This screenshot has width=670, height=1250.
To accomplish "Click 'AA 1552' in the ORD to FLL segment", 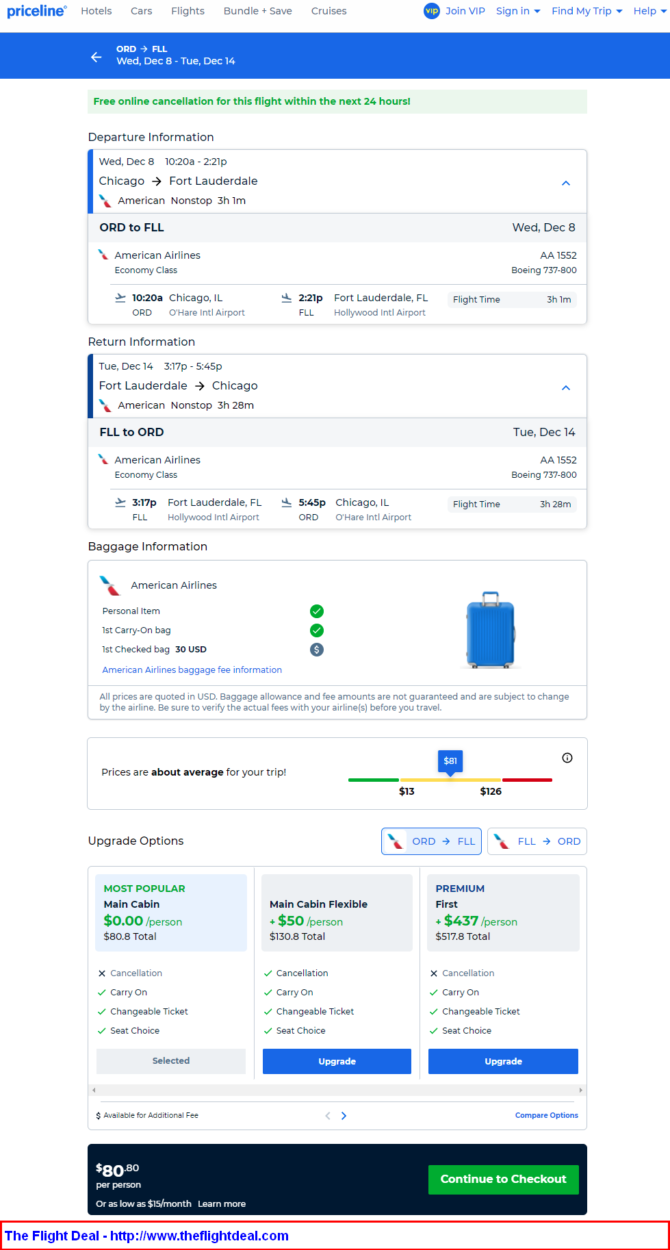I will pyautogui.click(x=558, y=255).
